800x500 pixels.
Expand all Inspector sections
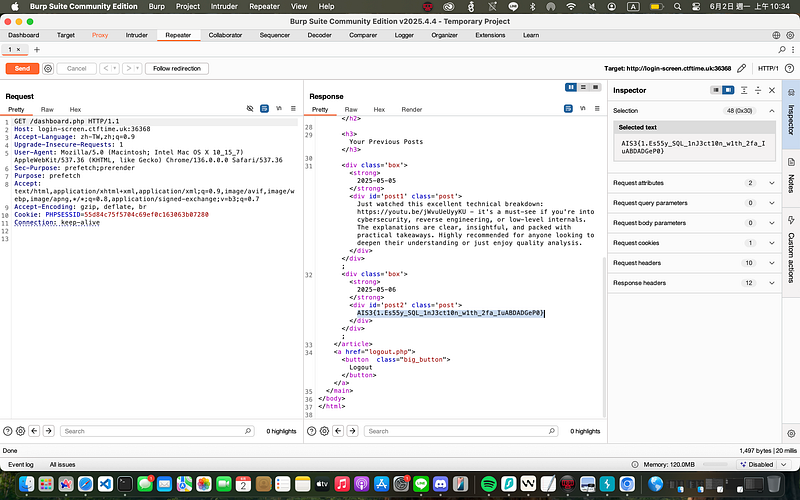[744, 90]
